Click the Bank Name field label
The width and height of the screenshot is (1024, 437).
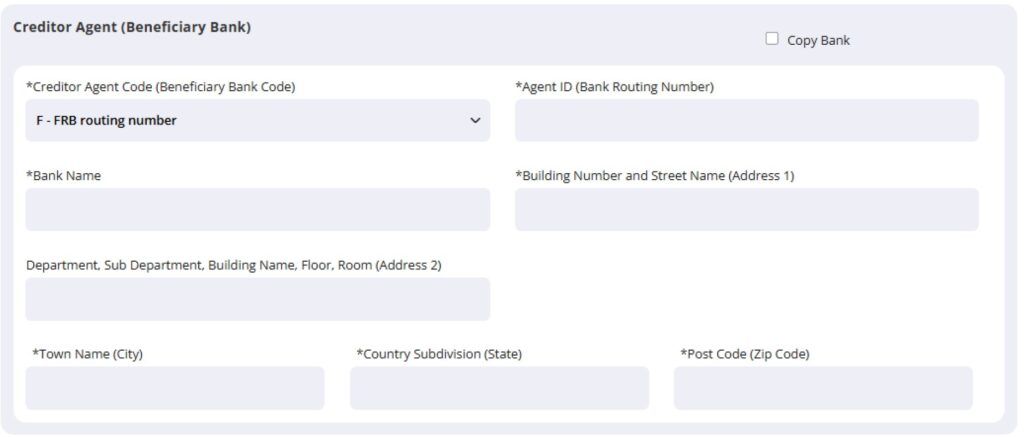(63, 176)
